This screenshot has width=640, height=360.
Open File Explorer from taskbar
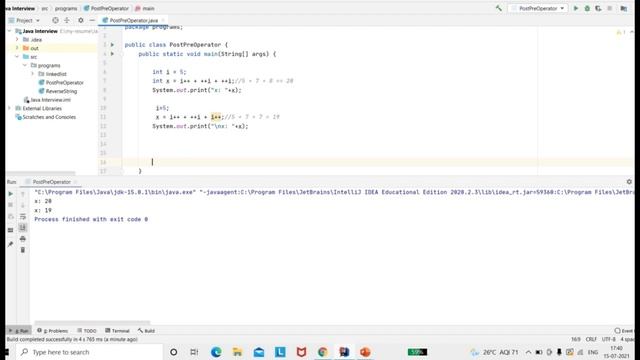[237, 352]
